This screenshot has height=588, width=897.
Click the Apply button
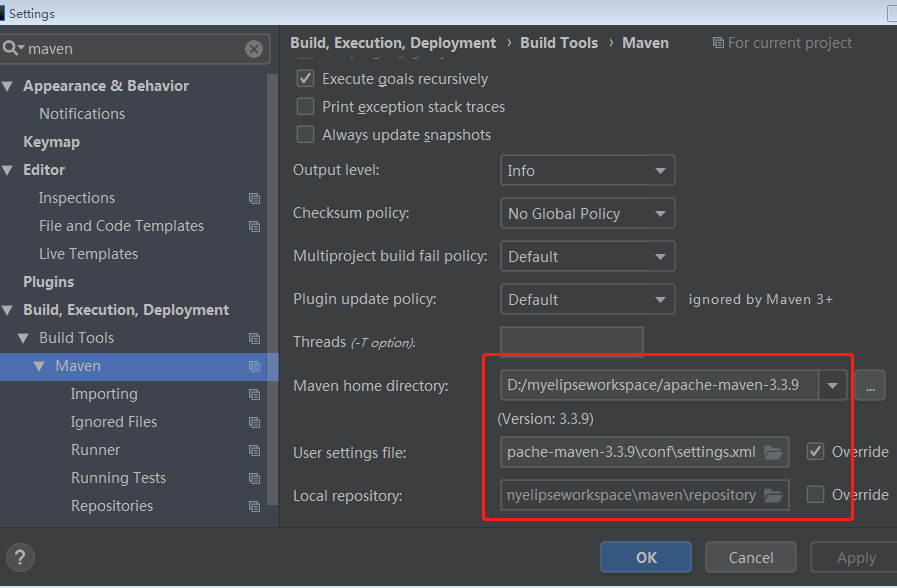(856, 558)
